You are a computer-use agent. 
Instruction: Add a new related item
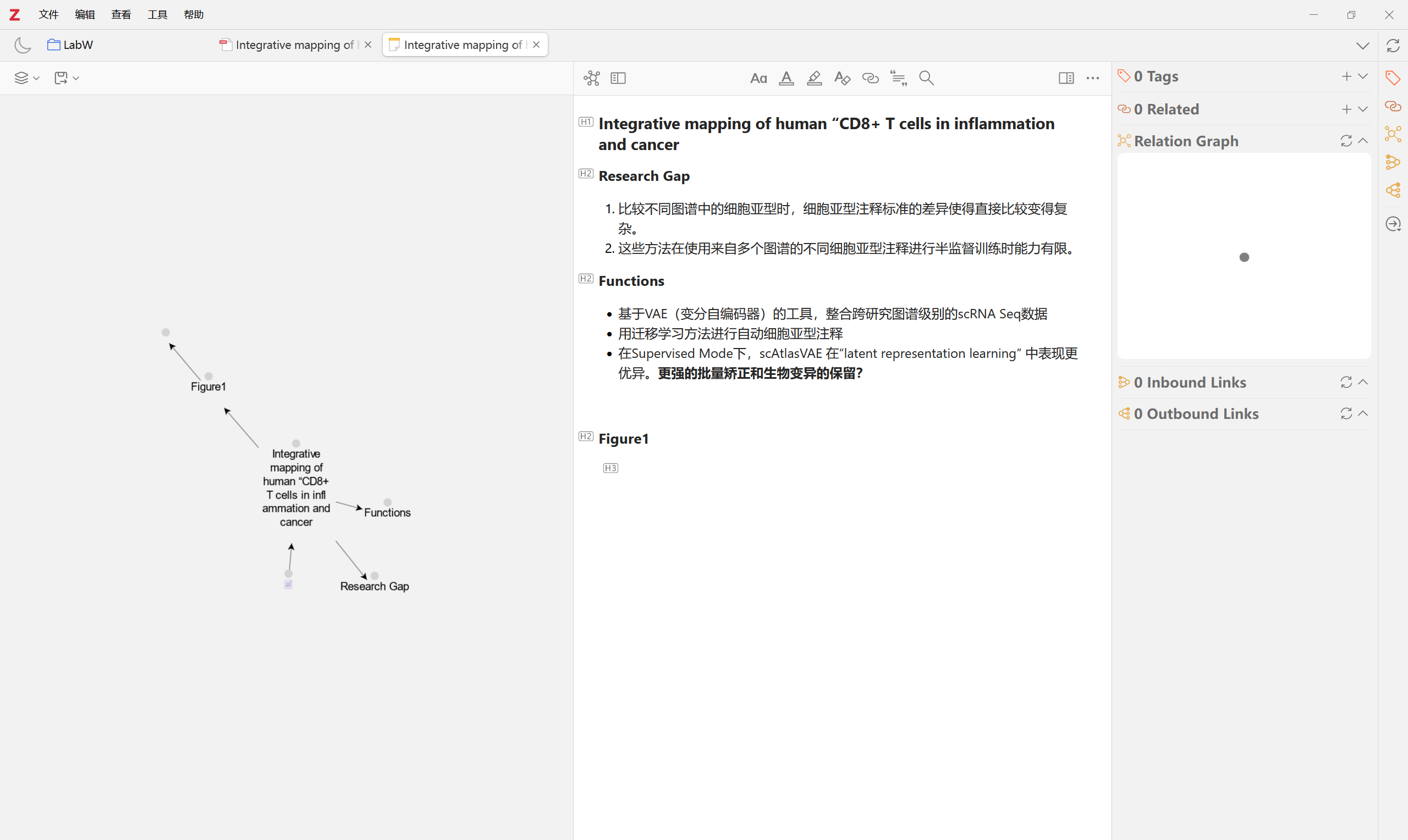click(x=1346, y=109)
